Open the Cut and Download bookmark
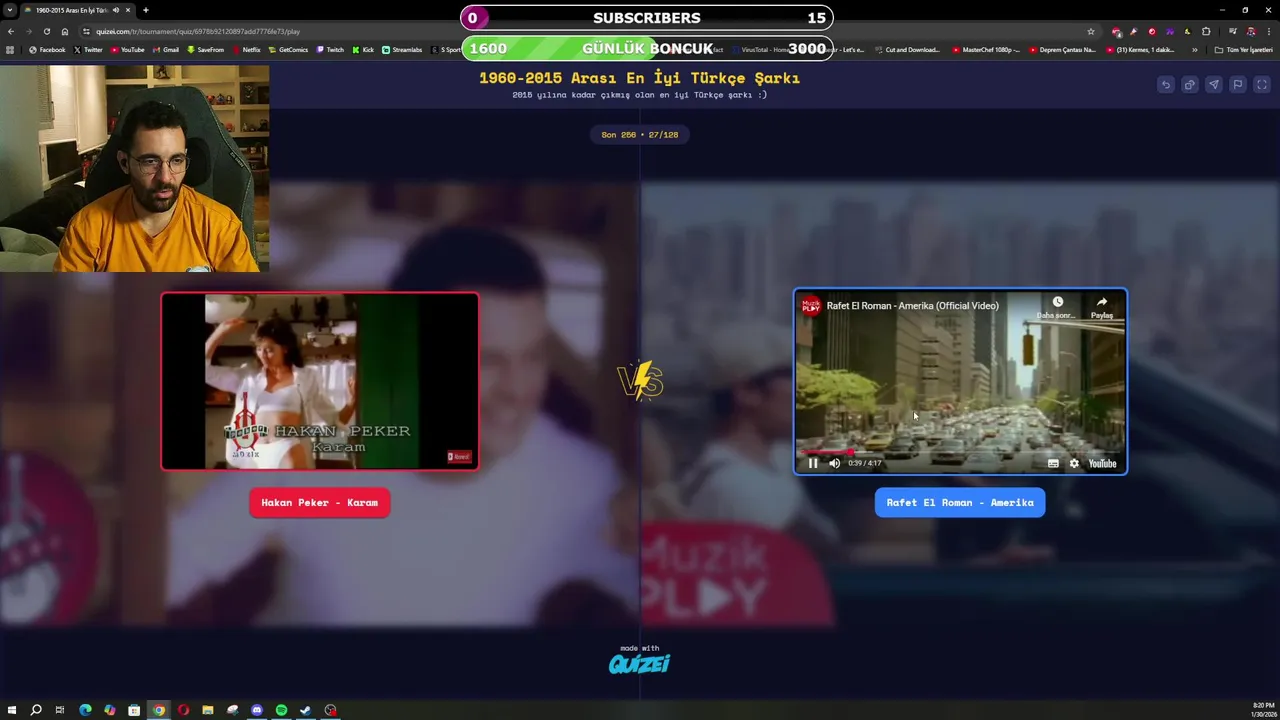The height and width of the screenshot is (720, 1280). pos(907,50)
